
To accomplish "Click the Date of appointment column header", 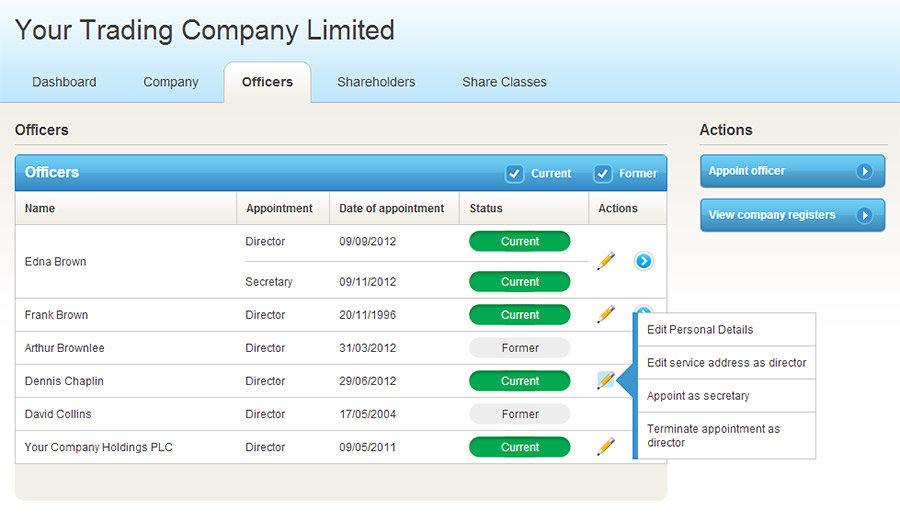I will pyautogui.click(x=391, y=208).
